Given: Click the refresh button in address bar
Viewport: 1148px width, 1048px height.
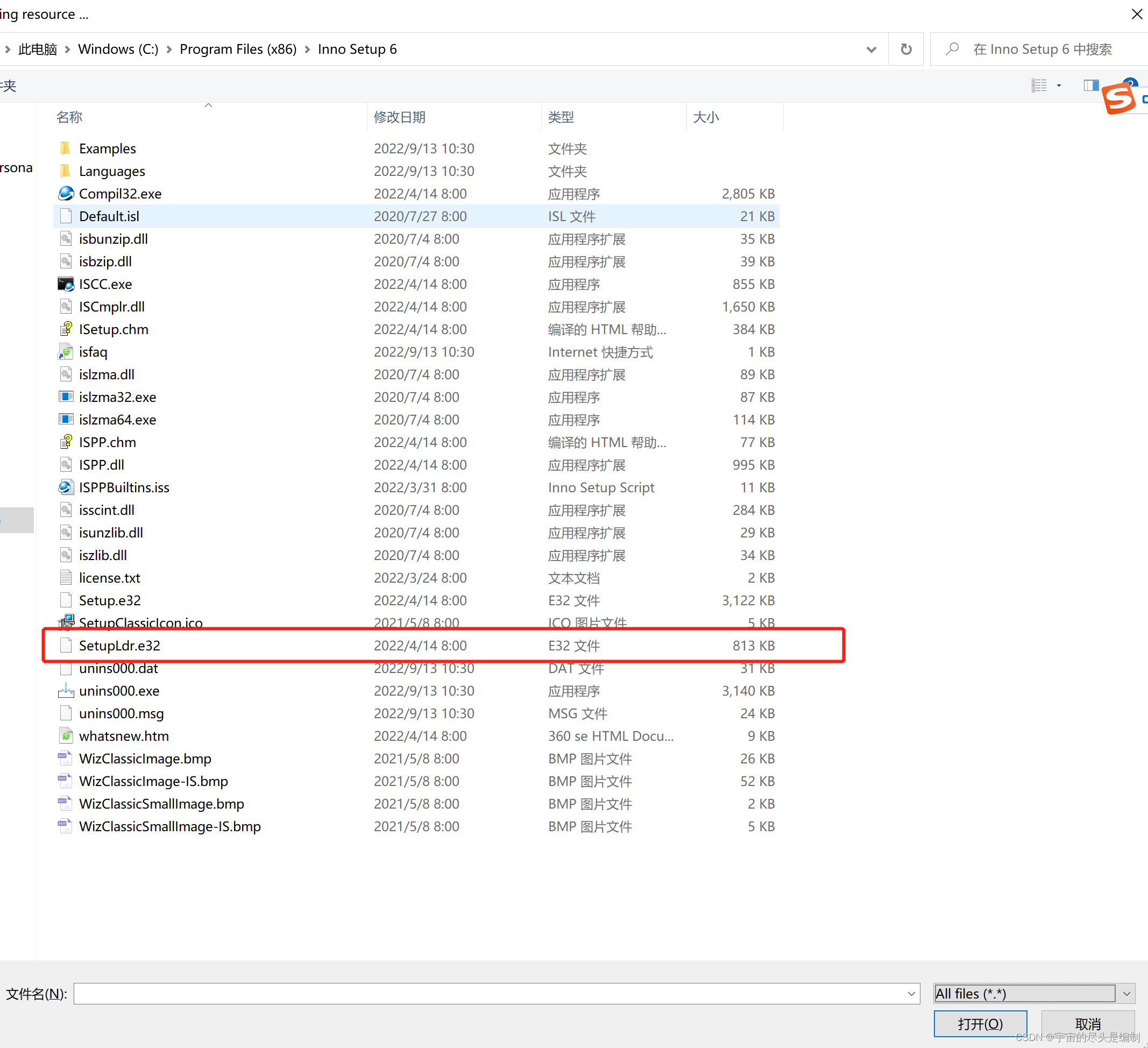Looking at the screenshot, I should [x=905, y=49].
